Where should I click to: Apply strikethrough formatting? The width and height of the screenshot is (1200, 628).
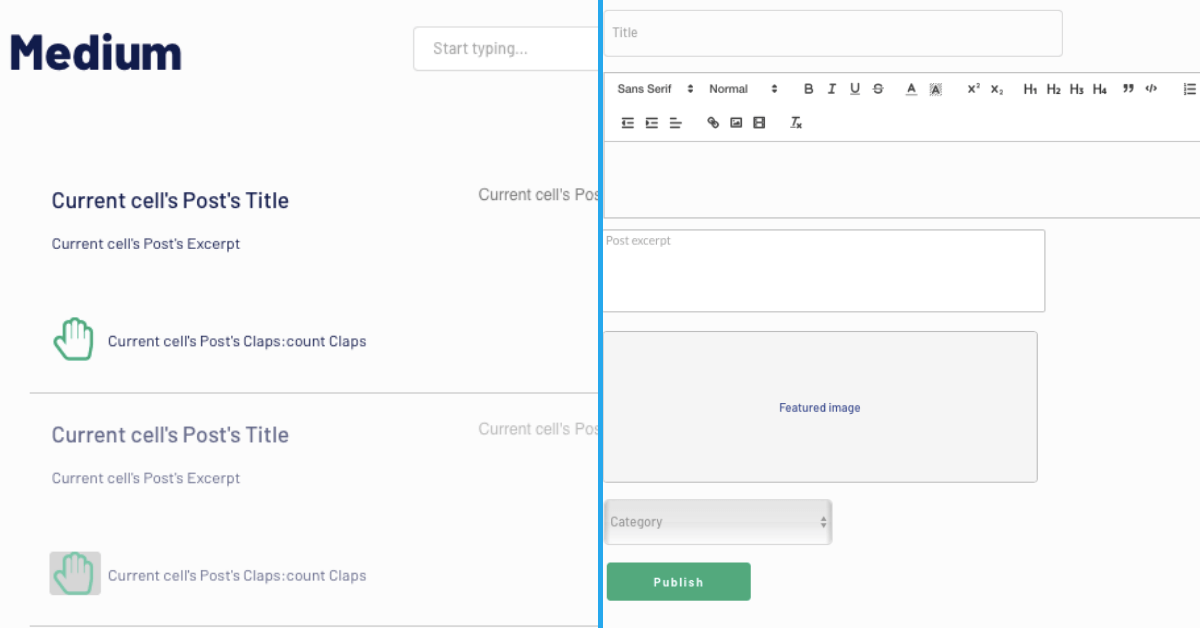pyautogui.click(x=878, y=89)
